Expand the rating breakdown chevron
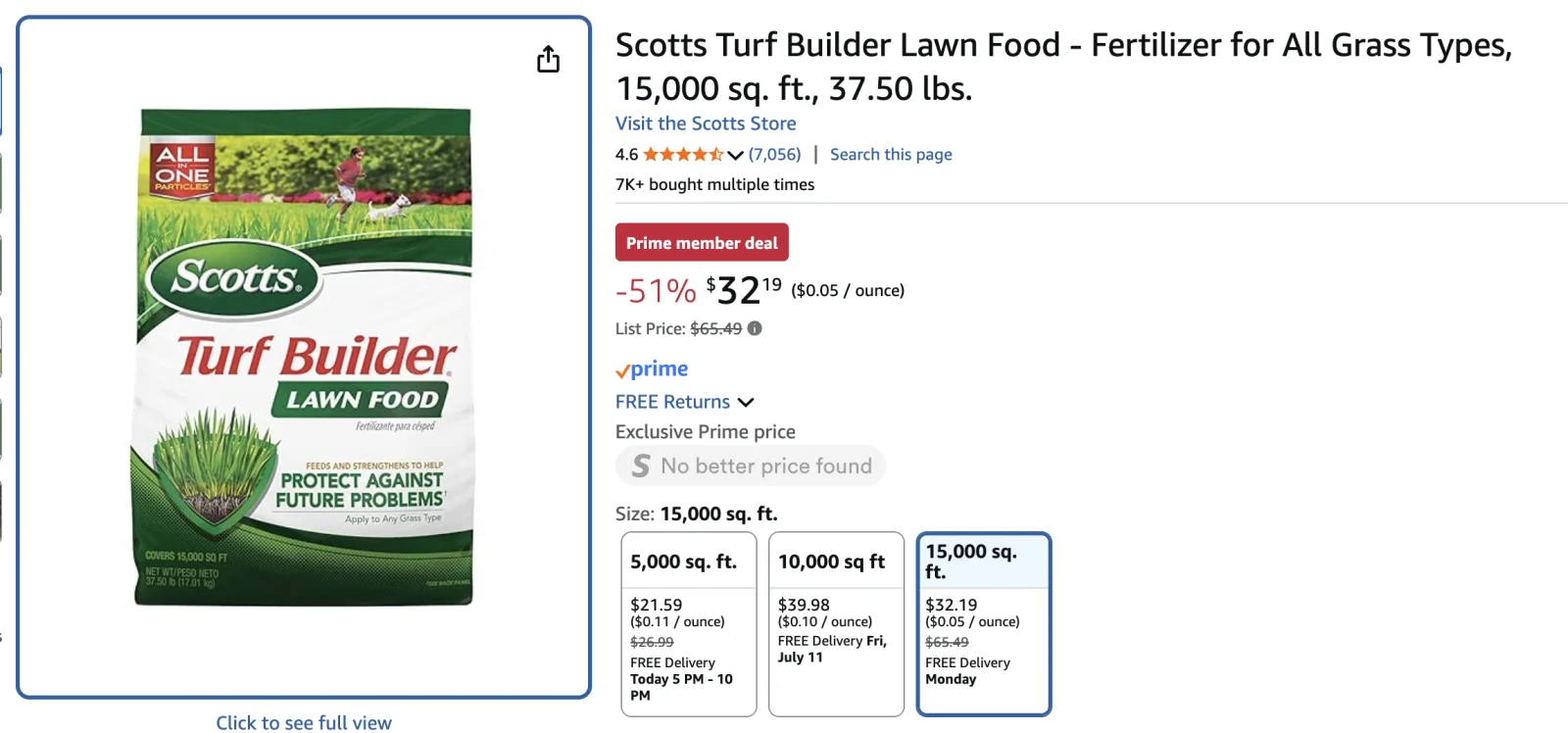This screenshot has width=1568, height=733. 736,155
